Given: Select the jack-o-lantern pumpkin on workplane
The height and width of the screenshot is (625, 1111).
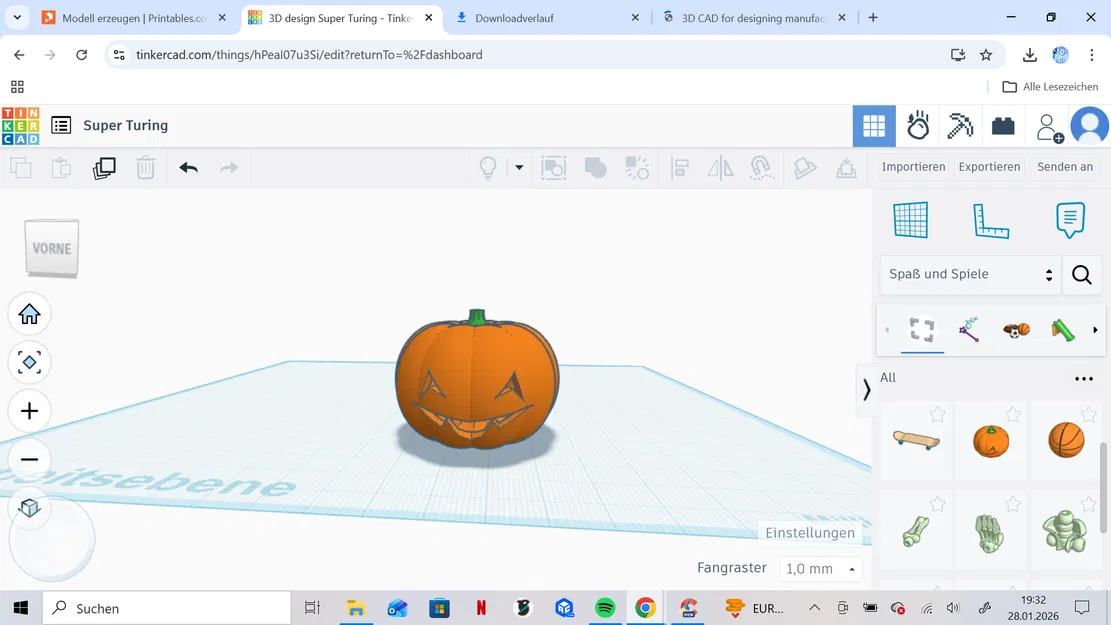Looking at the screenshot, I should coord(477,381).
